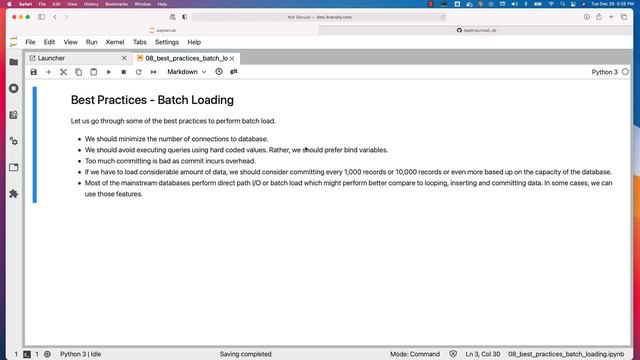Click the notebook trust shield icon

[x=453, y=354]
